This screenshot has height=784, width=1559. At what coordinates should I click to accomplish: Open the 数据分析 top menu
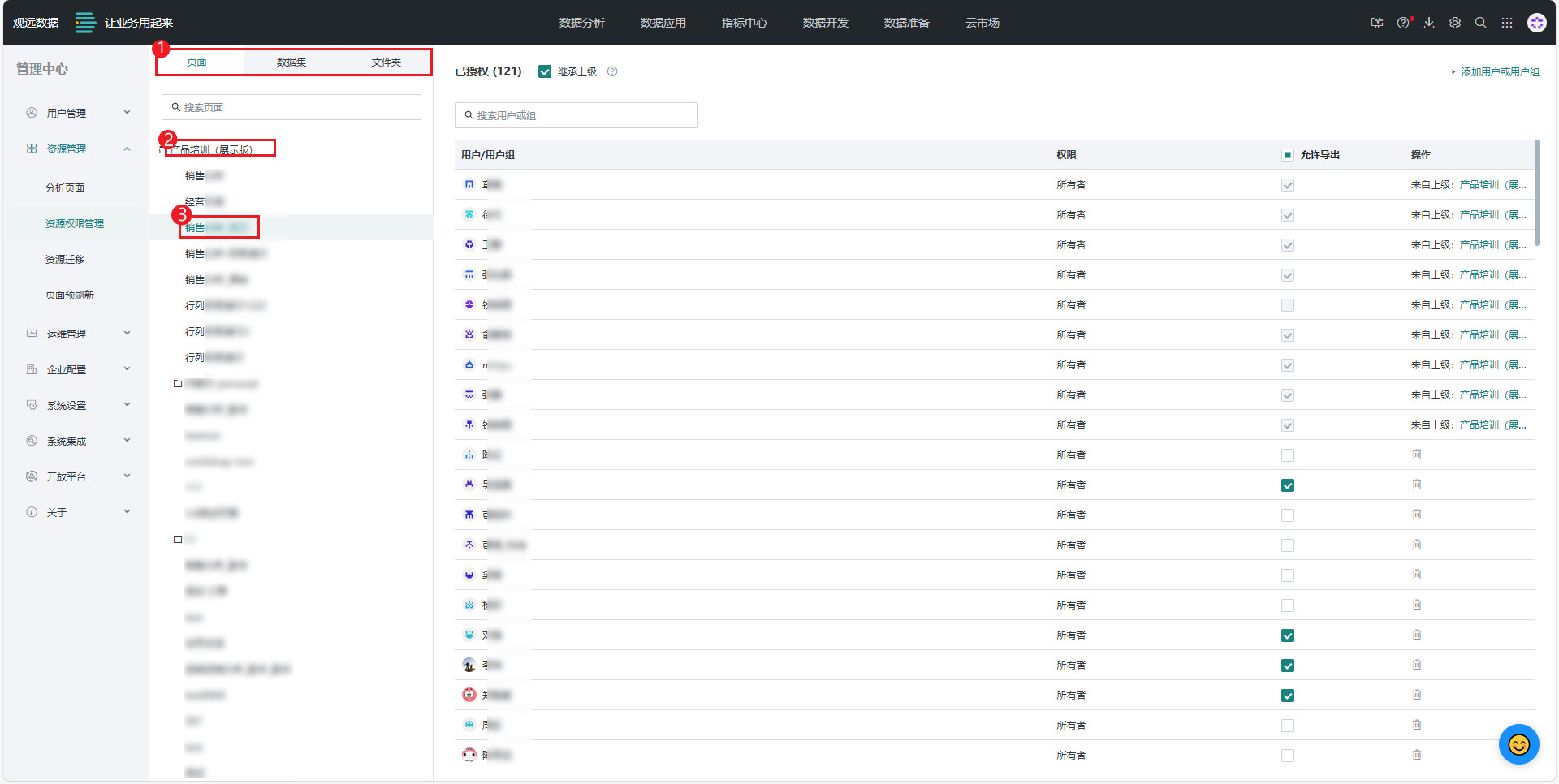coord(581,23)
